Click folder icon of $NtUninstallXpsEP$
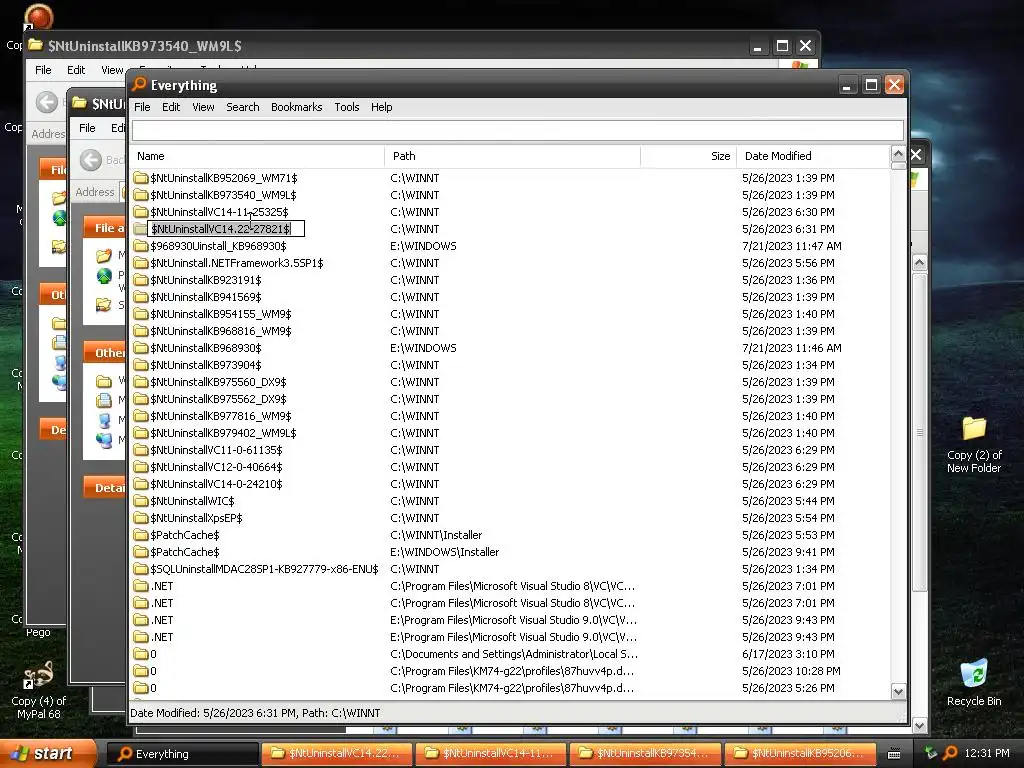Image resolution: width=1024 pixels, height=768 pixels. coord(140,517)
